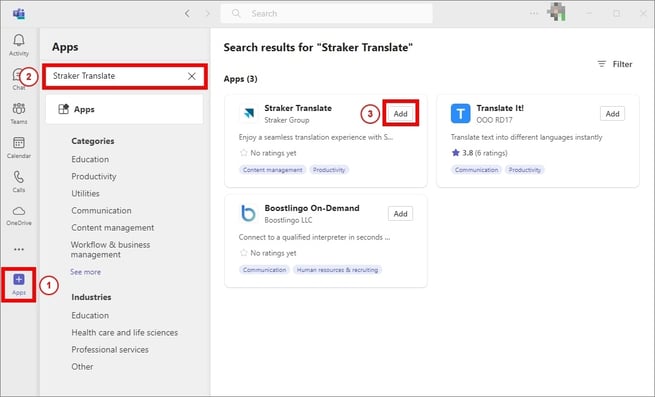The width and height of the screenshot is (655, 397).
Task: Click the Boostlingo LLC publisher name
Action: point(288,220)
